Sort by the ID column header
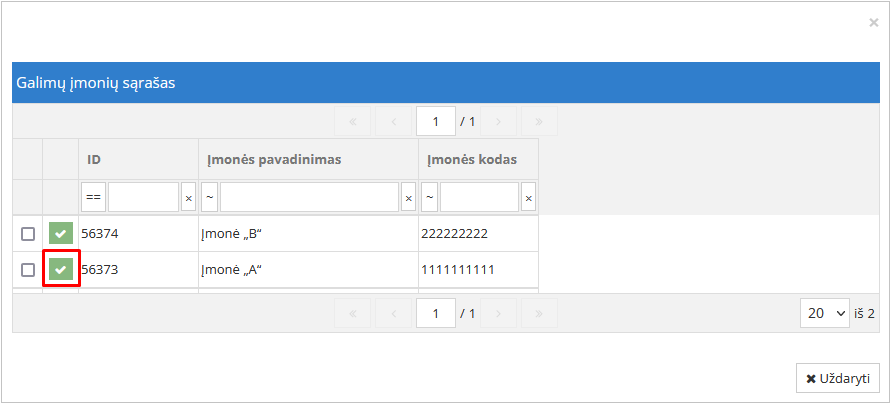Image resolution: width=891 pixels, height=404 pixels. (x=94, y=159)
